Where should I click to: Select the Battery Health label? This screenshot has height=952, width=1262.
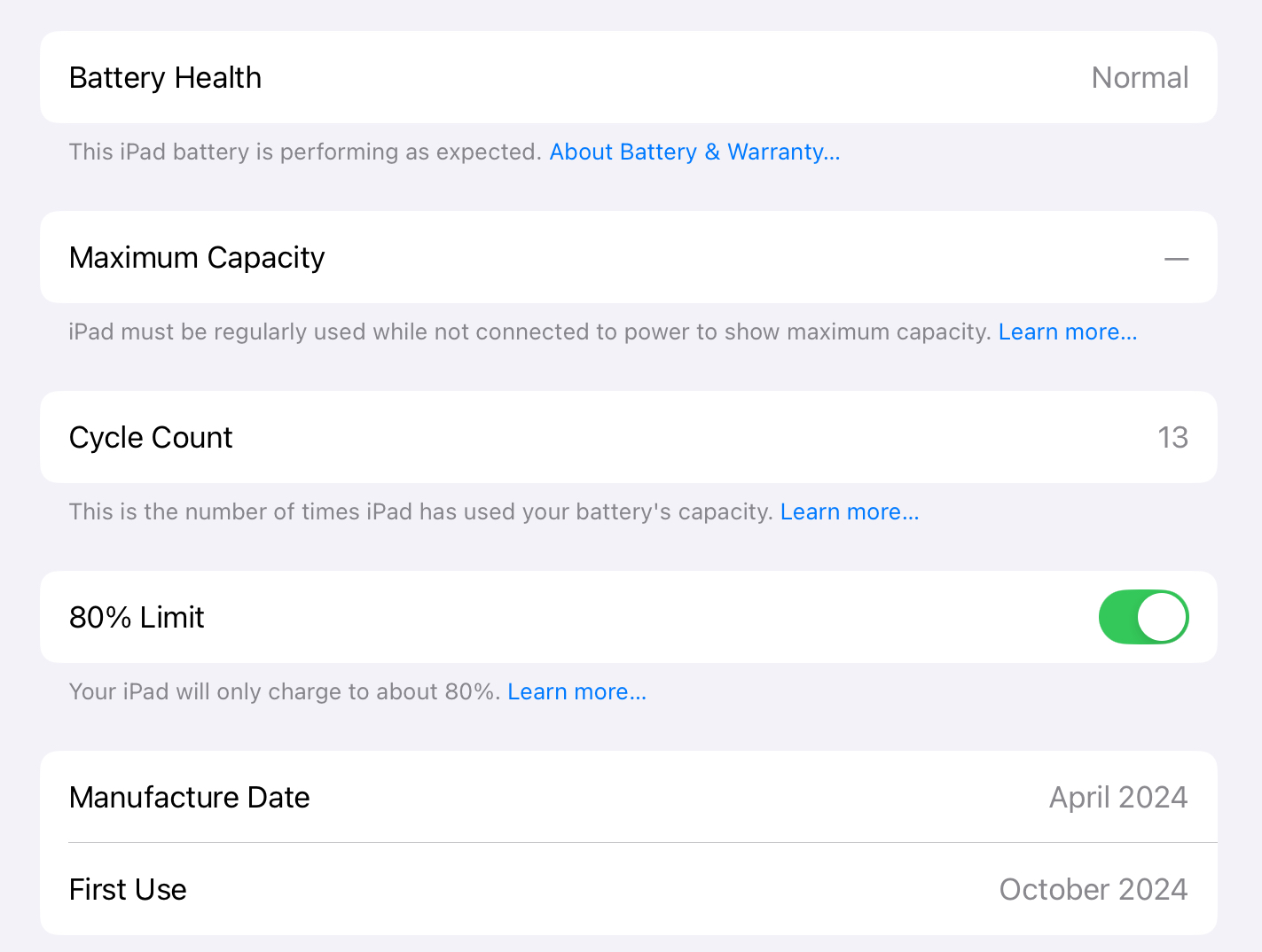pyautogui.click(x=165, y=78)
